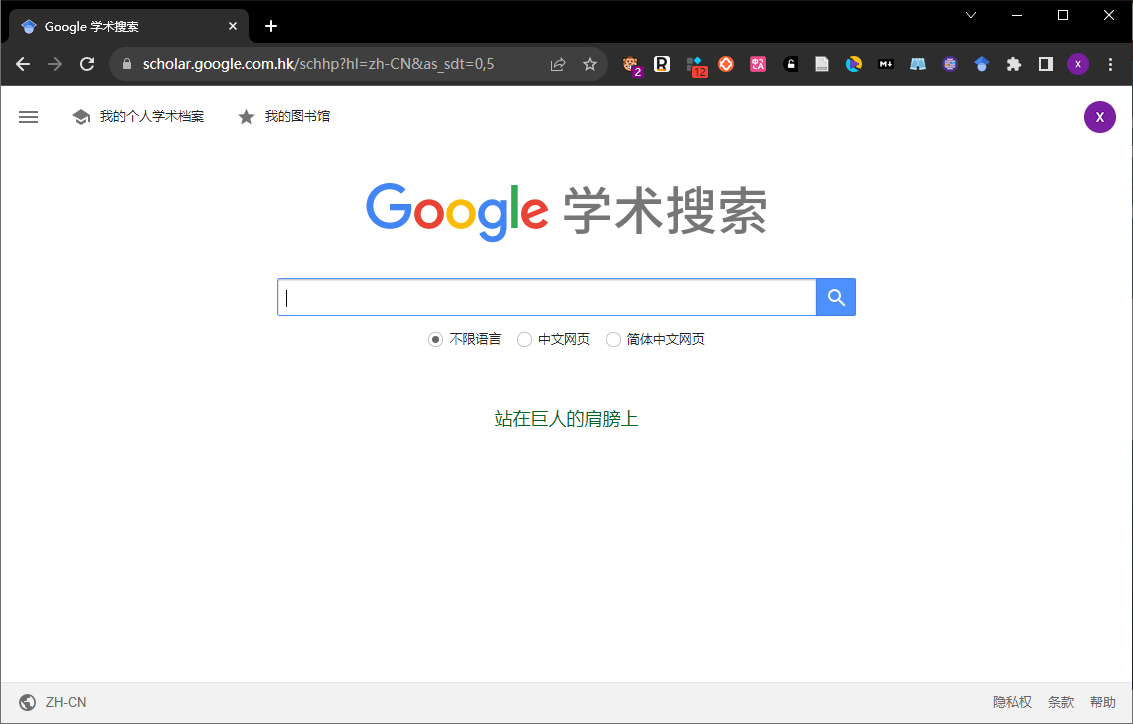
Task: Open the Chrome tab search chevron
Action: tap(971, 15)
